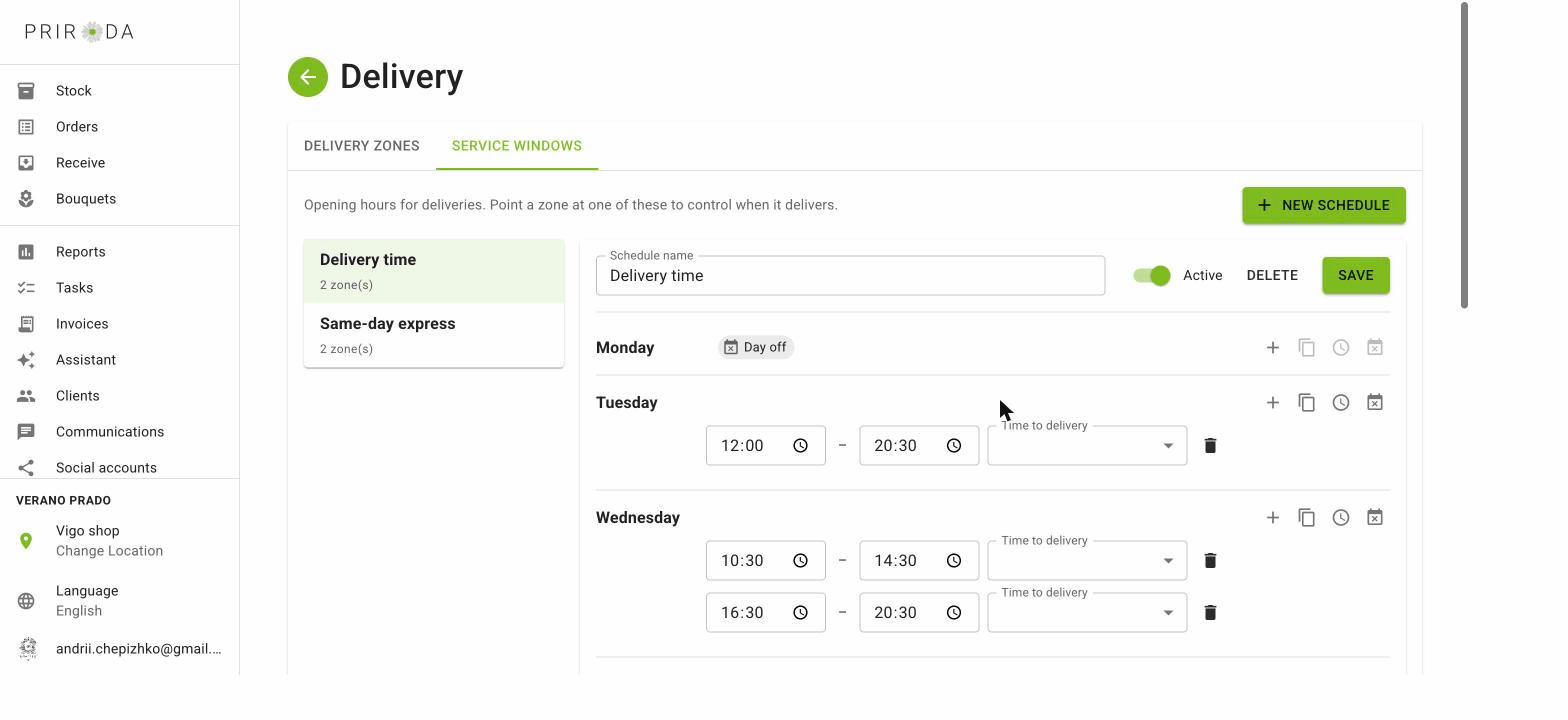Toggle the Active schedule switch

coord(1152,276)
